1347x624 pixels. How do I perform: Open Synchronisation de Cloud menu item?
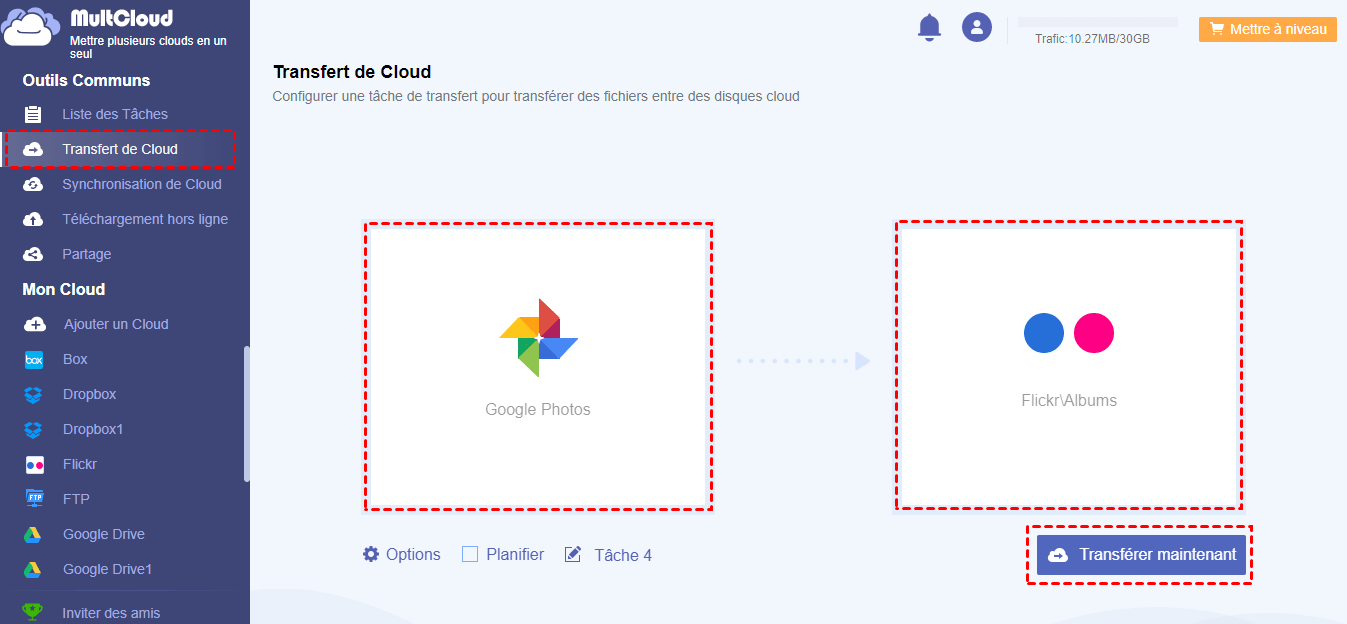[x=141, y=184]
